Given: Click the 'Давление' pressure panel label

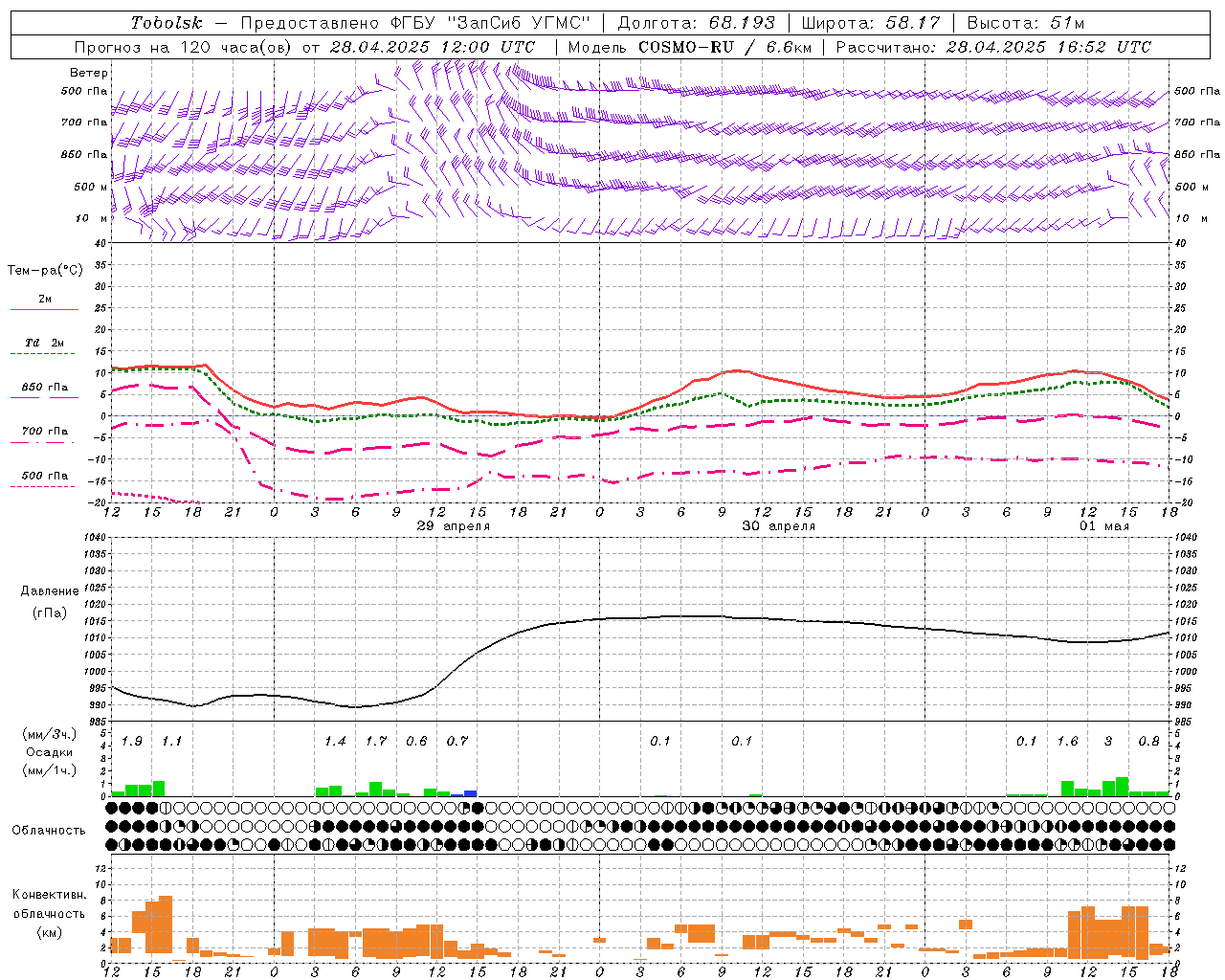Looking at the screenshot, I should click(x=48, y=591).
